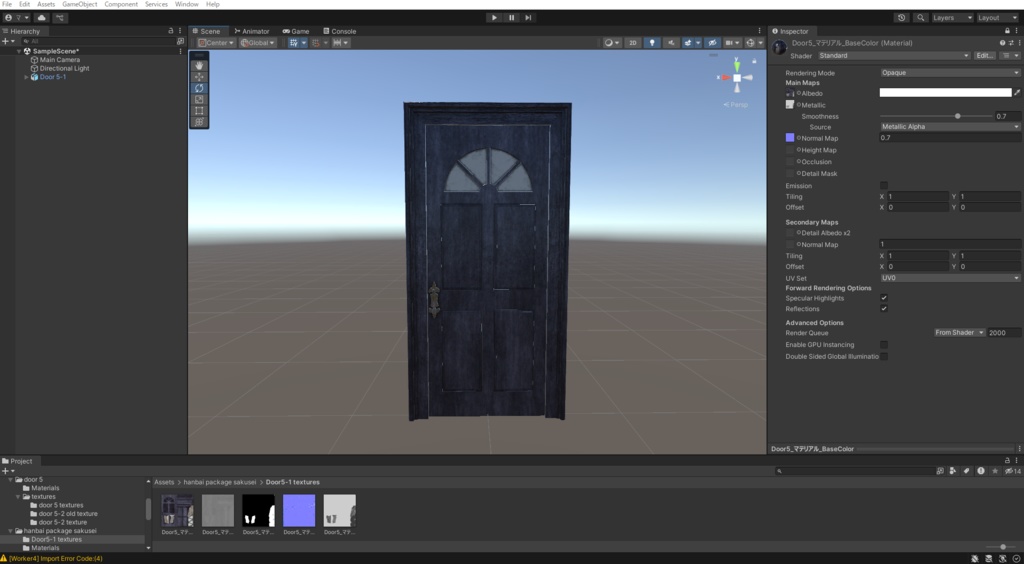This screenshot has height=564, width=1024.
Task: Open the Layers dropdown
Action: pyautogui.click(x=952, y=18)
